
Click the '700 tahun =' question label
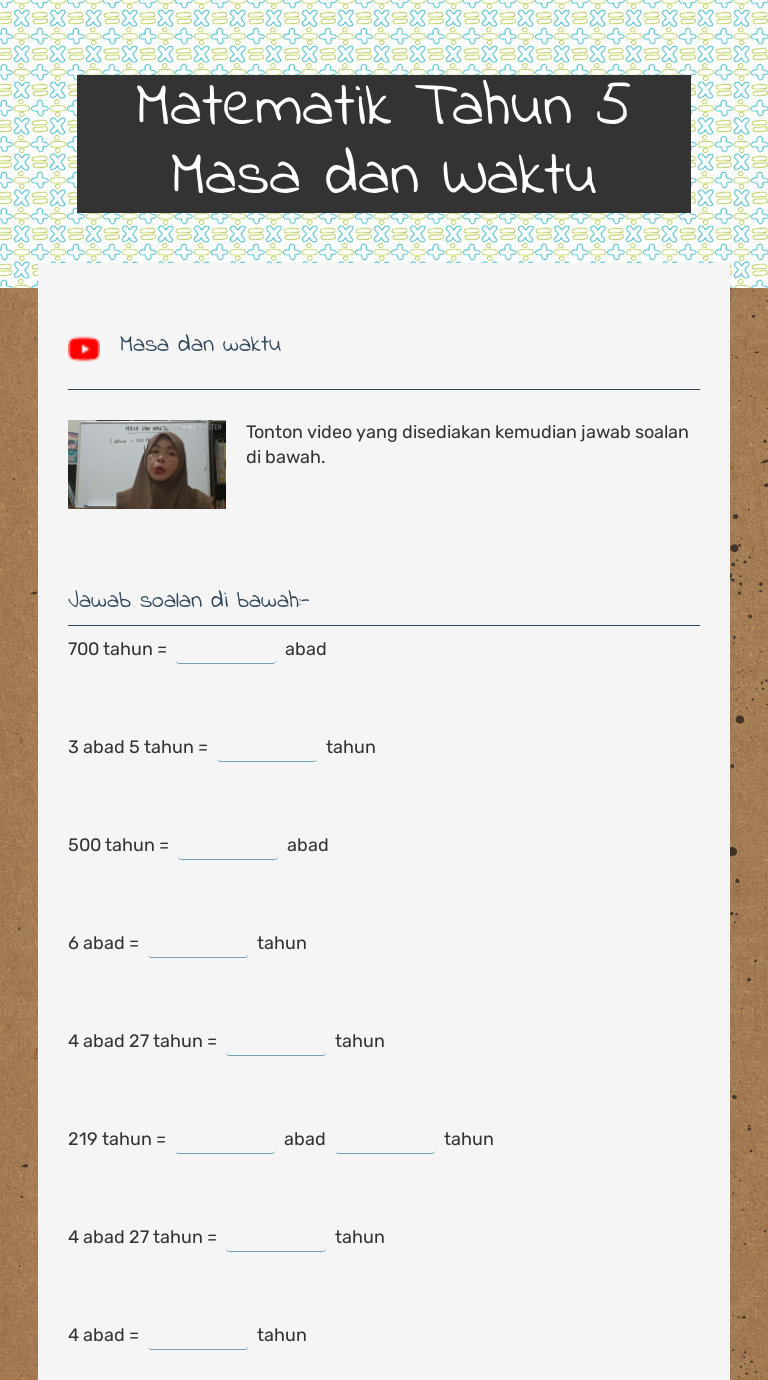click(x=117, y=649)
